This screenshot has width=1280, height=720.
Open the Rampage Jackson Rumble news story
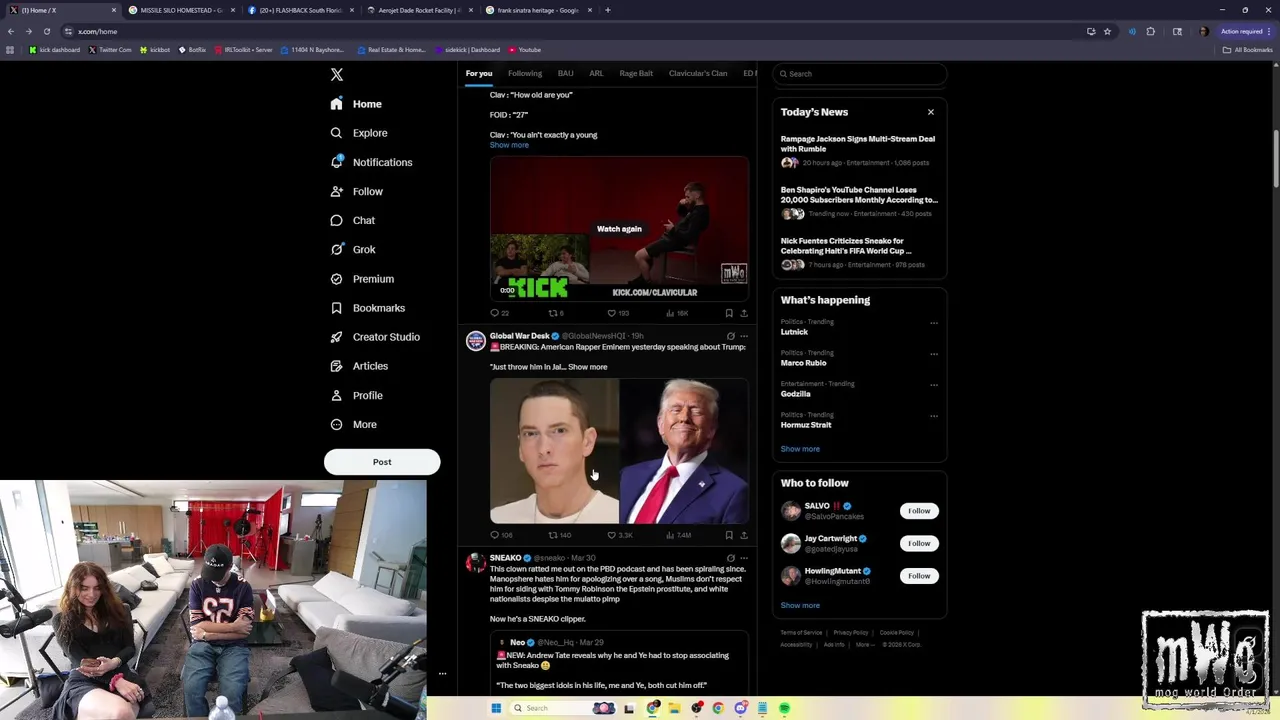click(x=858, y=150)
